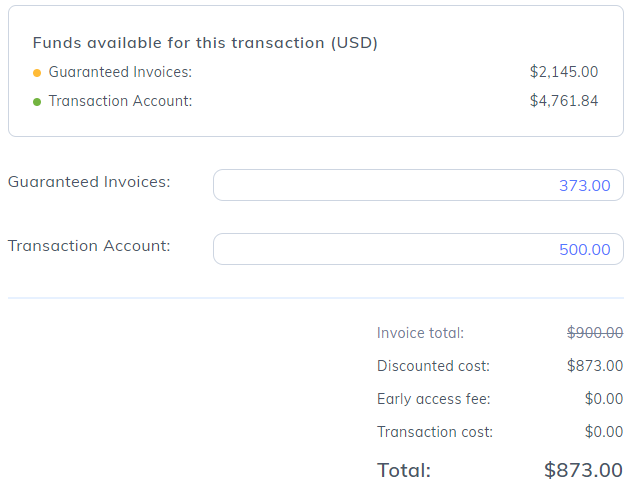Image resolution: width=634 pixels, height=493 pixels.
Task: Click the Discounted cost label
Action: click(x=433, y=366)
